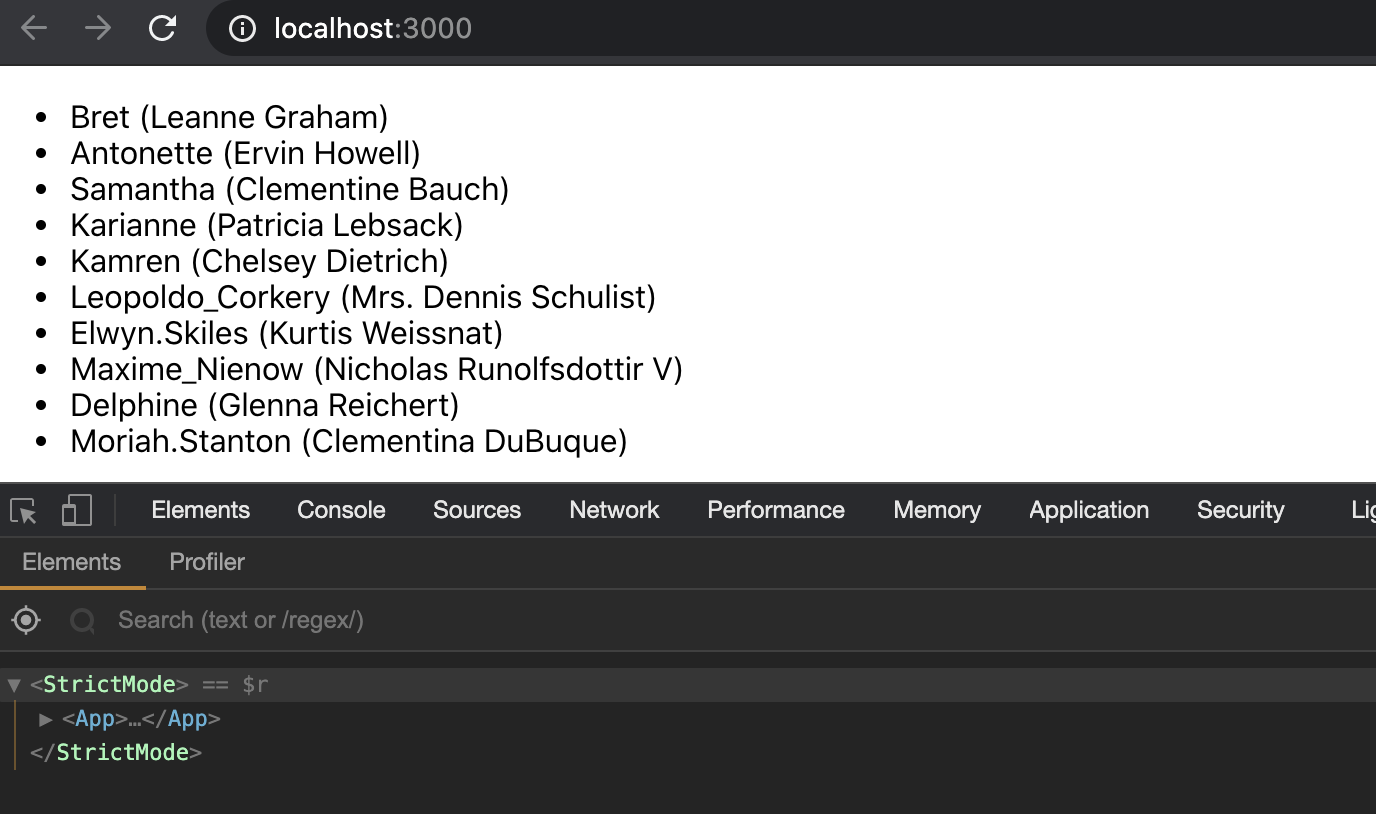
Task: Focus the localhost:3000 address bar
Action: (790, 28)
